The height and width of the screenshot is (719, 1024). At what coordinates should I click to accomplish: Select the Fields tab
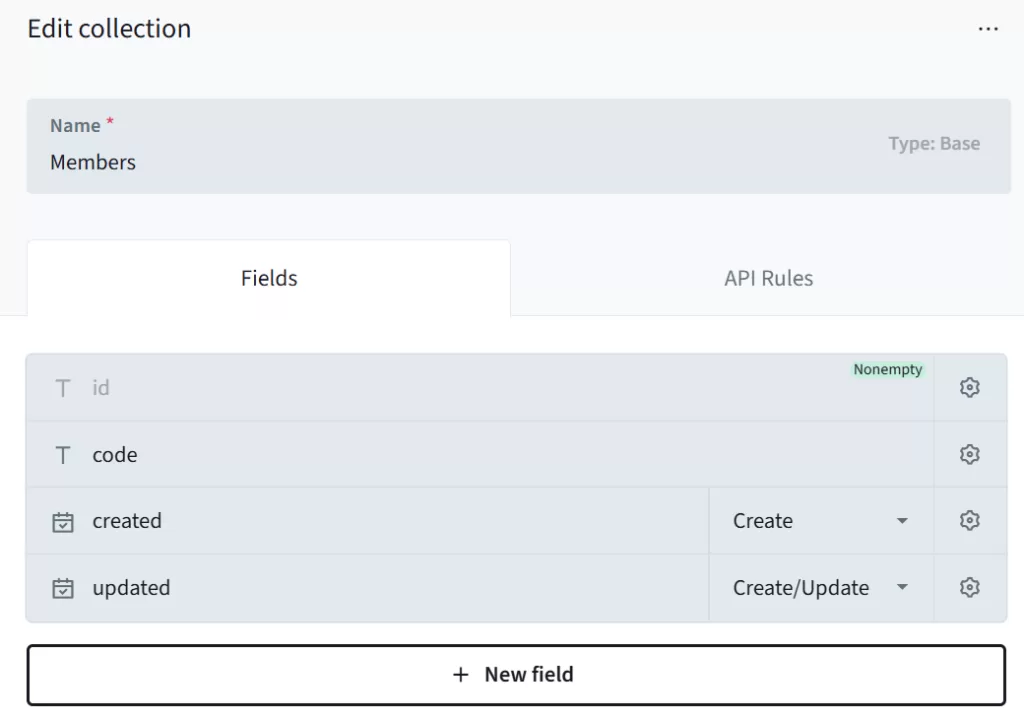tap(269, 278)
